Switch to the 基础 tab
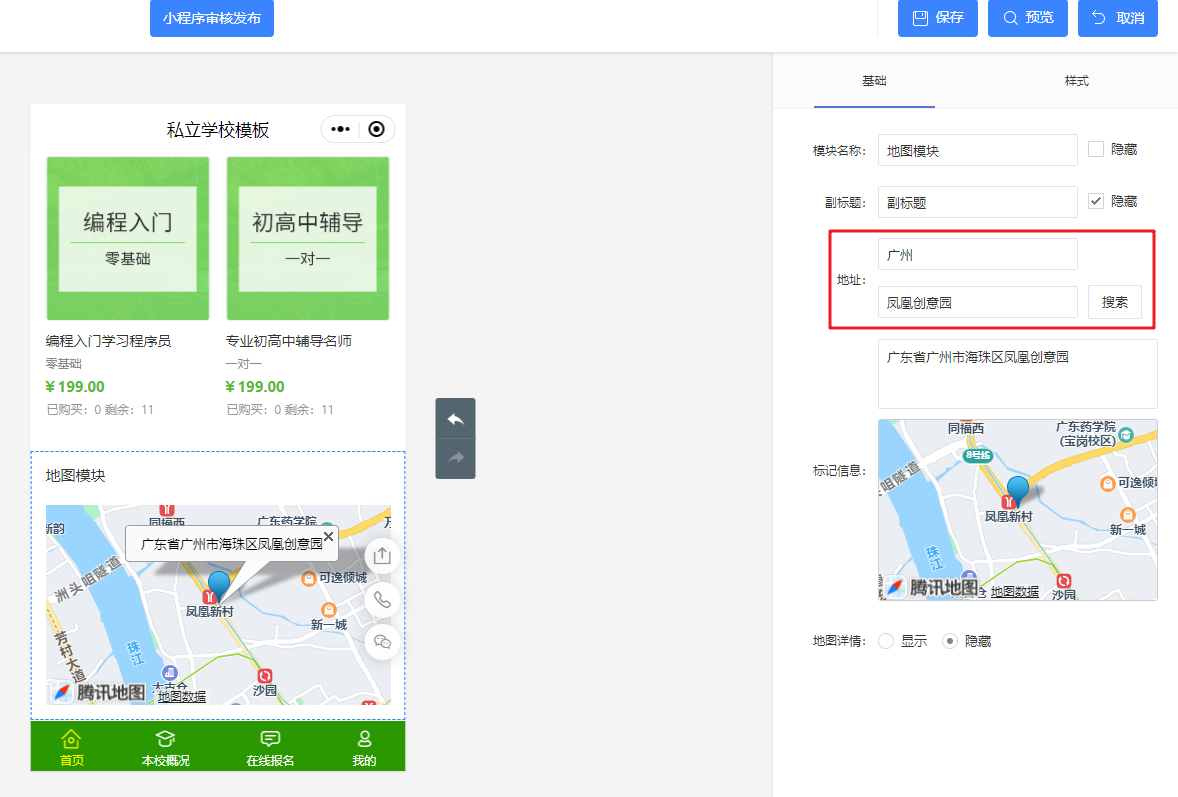The image size is (1178, 797). 874,80
